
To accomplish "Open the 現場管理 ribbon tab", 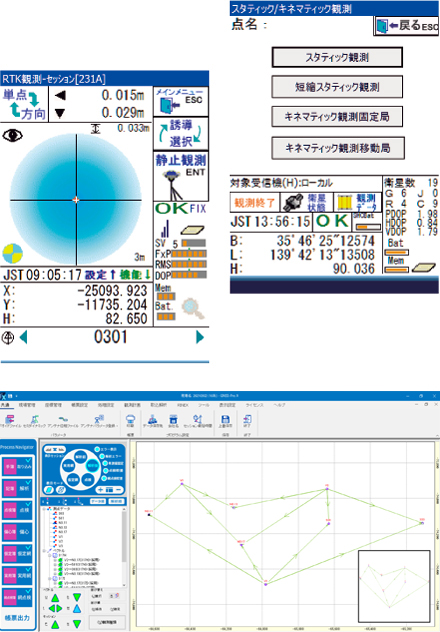I will click(27, 405).
